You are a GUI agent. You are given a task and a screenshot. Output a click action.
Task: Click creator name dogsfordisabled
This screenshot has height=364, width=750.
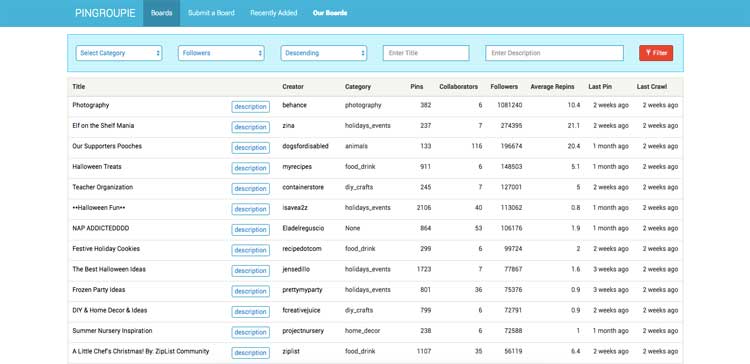tap(306, 146)
